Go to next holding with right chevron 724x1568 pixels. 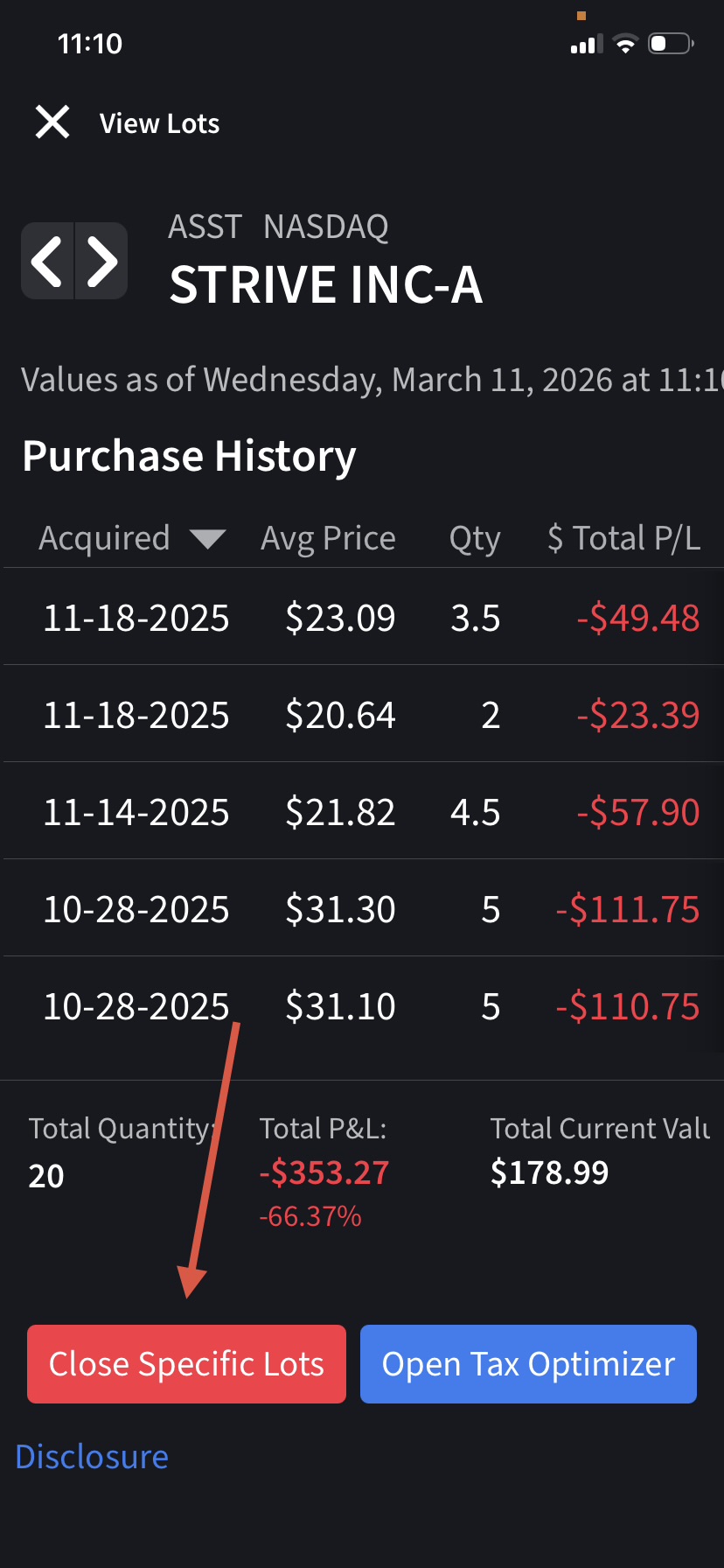coord(102,261)
